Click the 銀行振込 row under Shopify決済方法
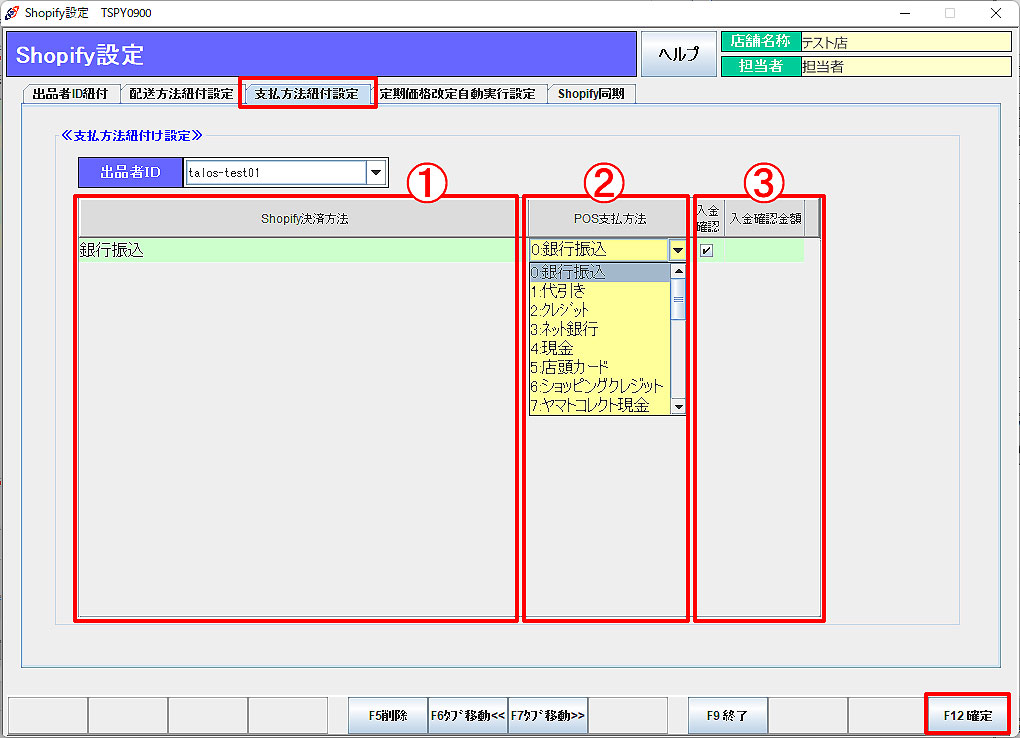The width and height of the screenshot is (1020, 738). point(299,250)
